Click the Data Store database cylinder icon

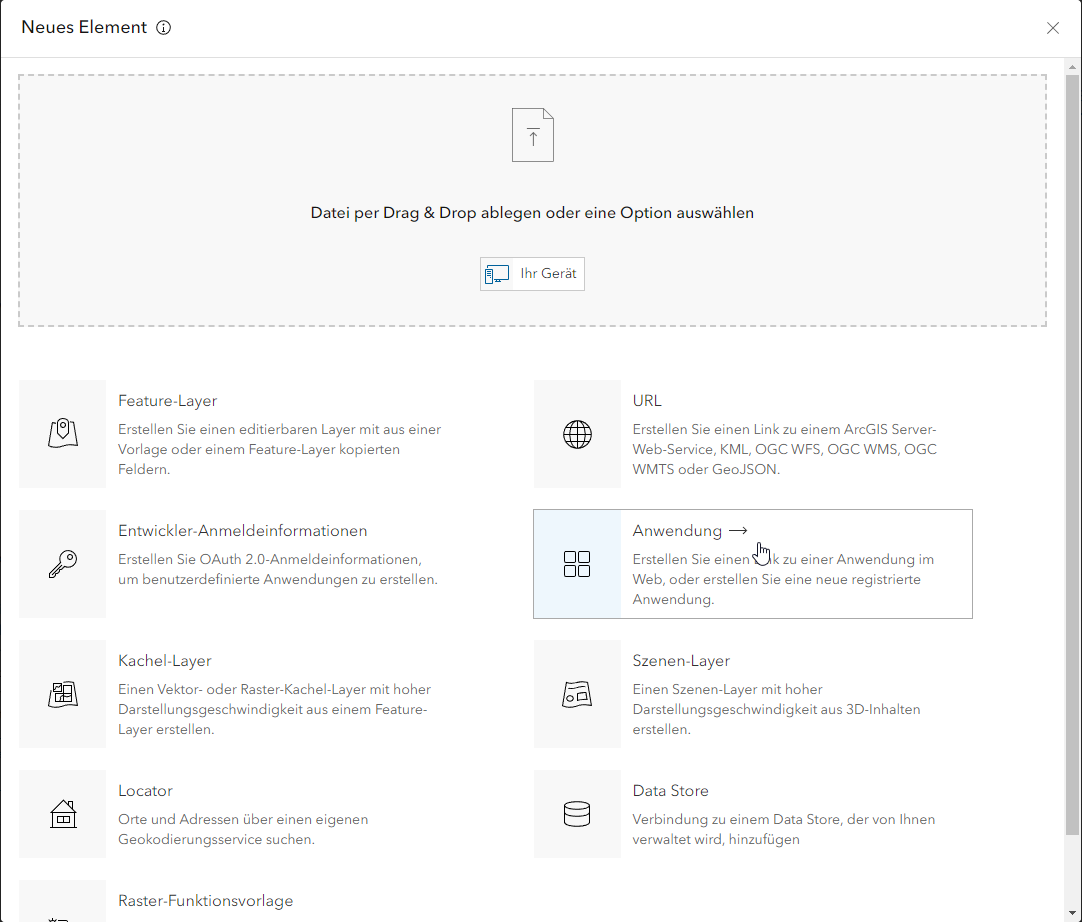[x=577, y=814]
